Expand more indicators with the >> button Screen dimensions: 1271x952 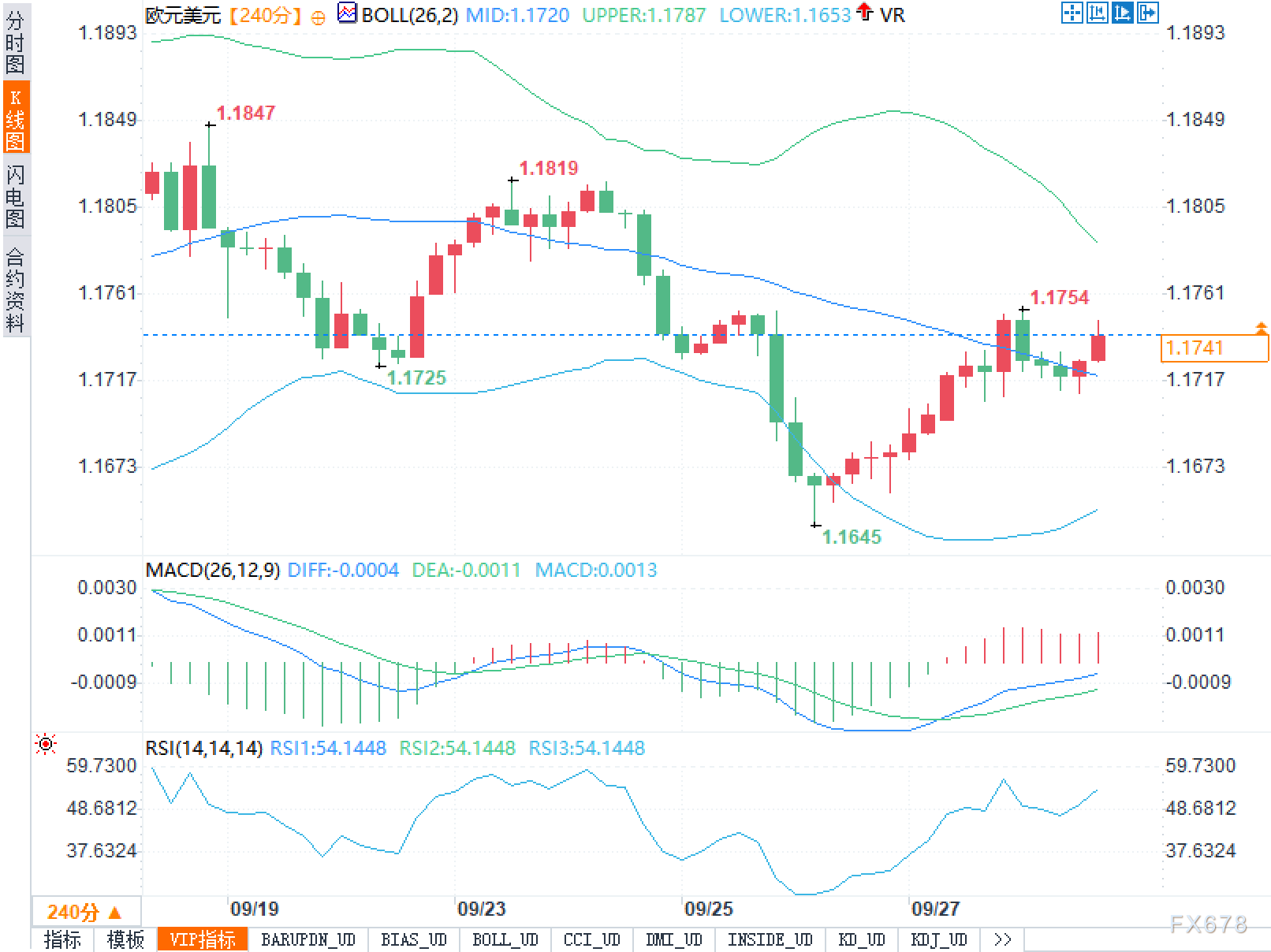[x=1002, y=939]
